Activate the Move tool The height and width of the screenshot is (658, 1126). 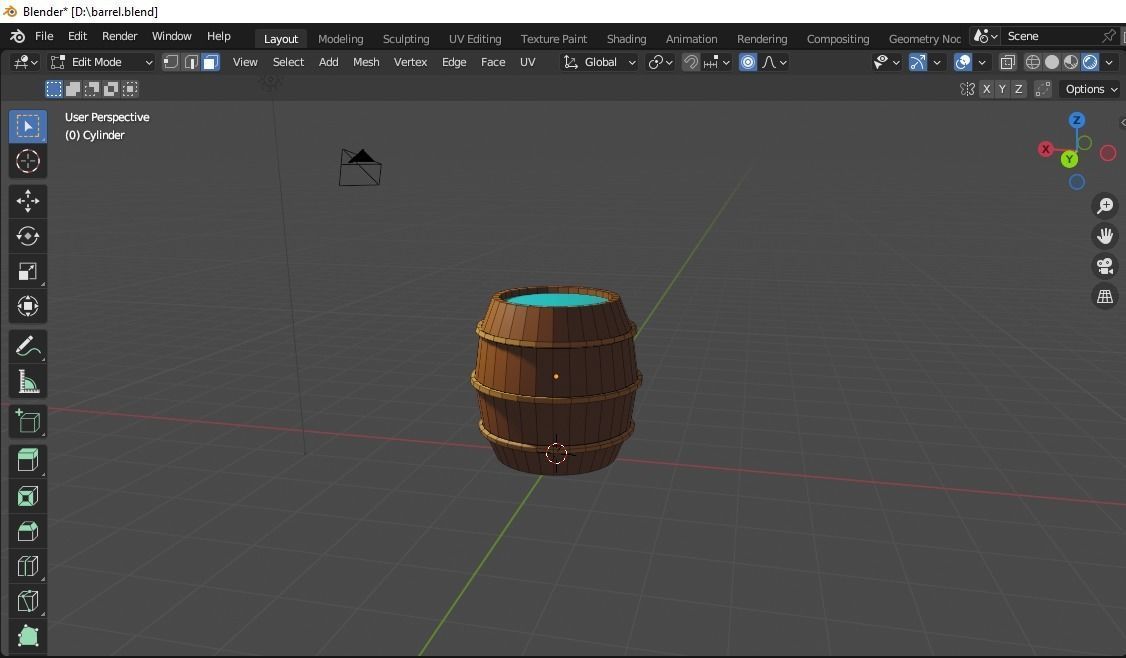pyautogui.click(x=27, y=201)
